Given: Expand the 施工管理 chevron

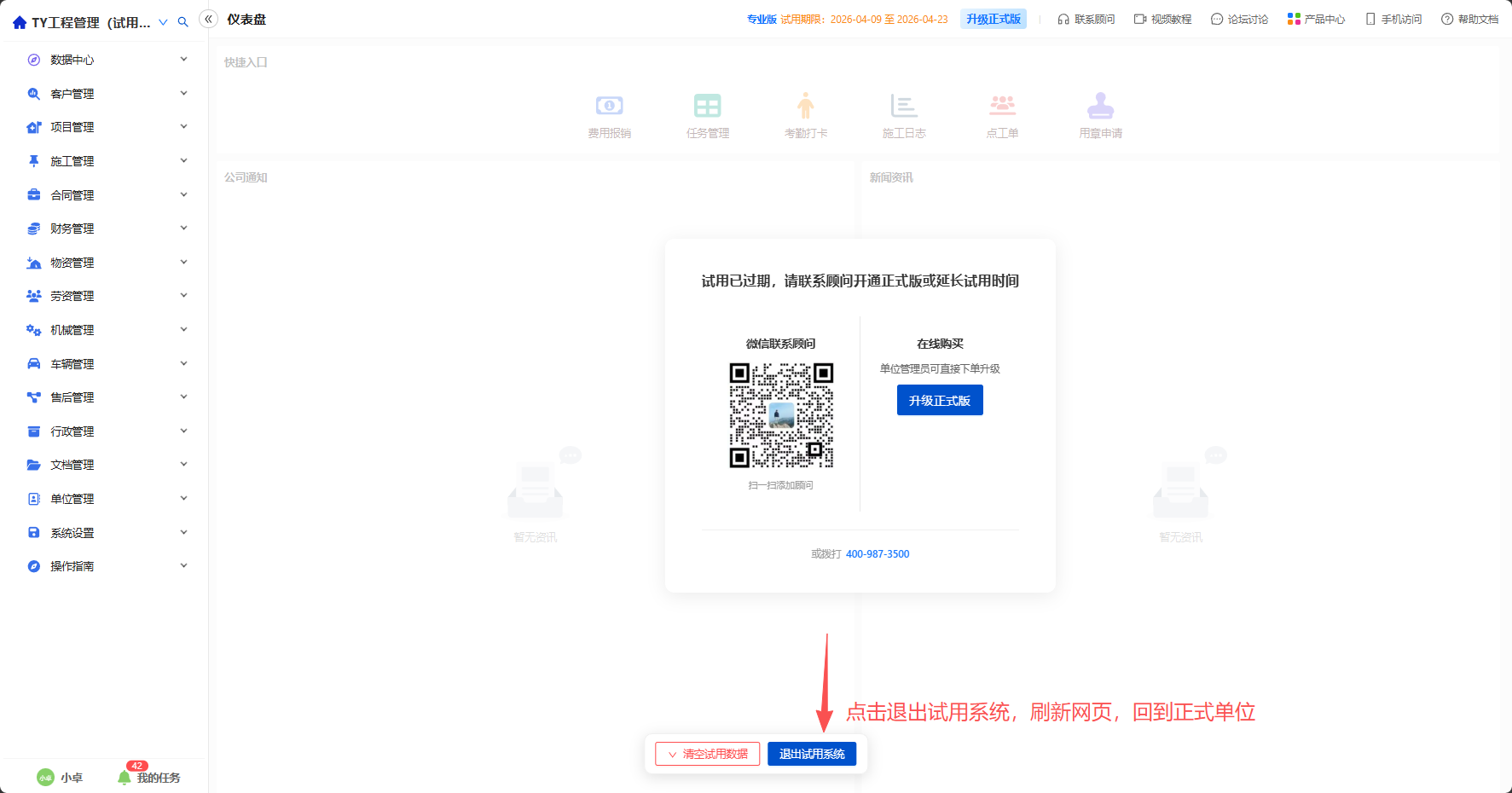Looking at the screenshot, I should coord(183,161).
